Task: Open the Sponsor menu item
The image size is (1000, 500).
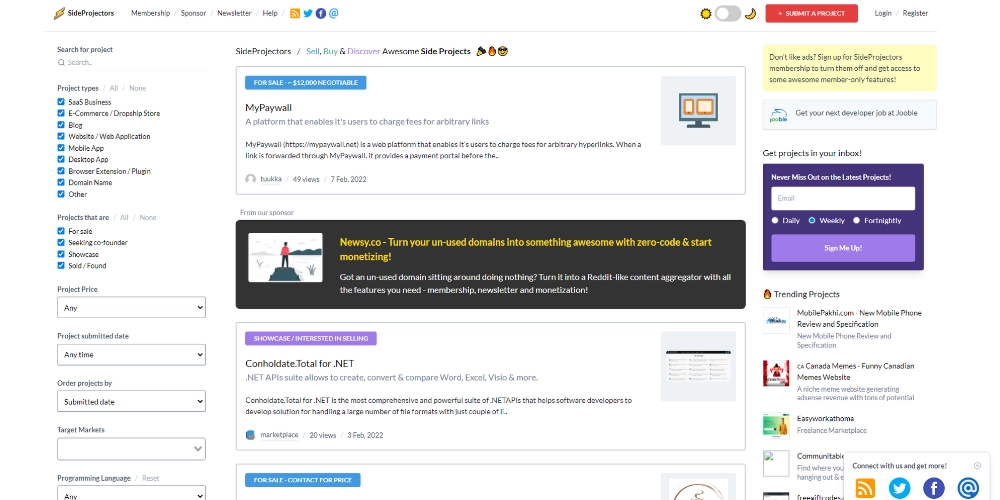Action: [x=193, y=13]
